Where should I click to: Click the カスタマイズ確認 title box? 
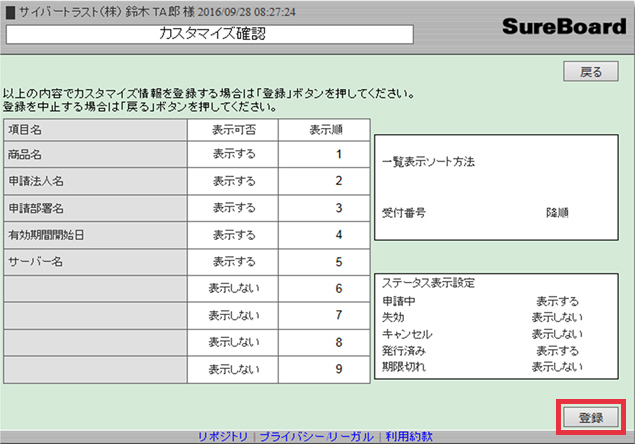pyautogui.click(x=210, y=34)
